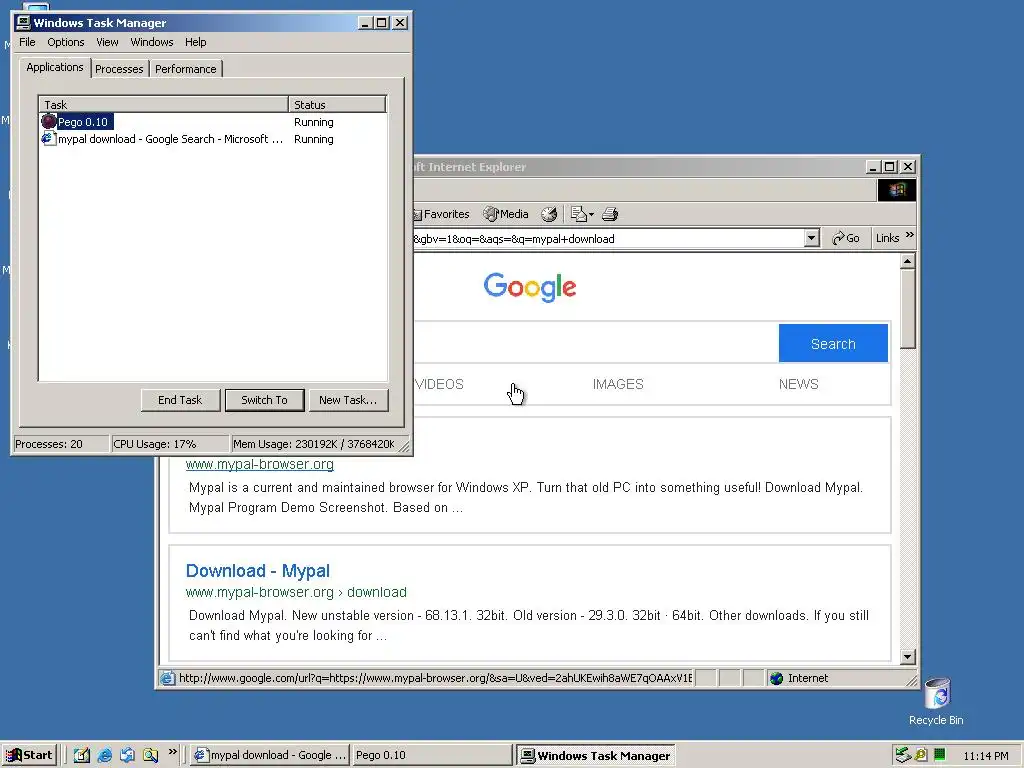Click the blue Search button on Google

pyautogui.click(x=833, y=344)
